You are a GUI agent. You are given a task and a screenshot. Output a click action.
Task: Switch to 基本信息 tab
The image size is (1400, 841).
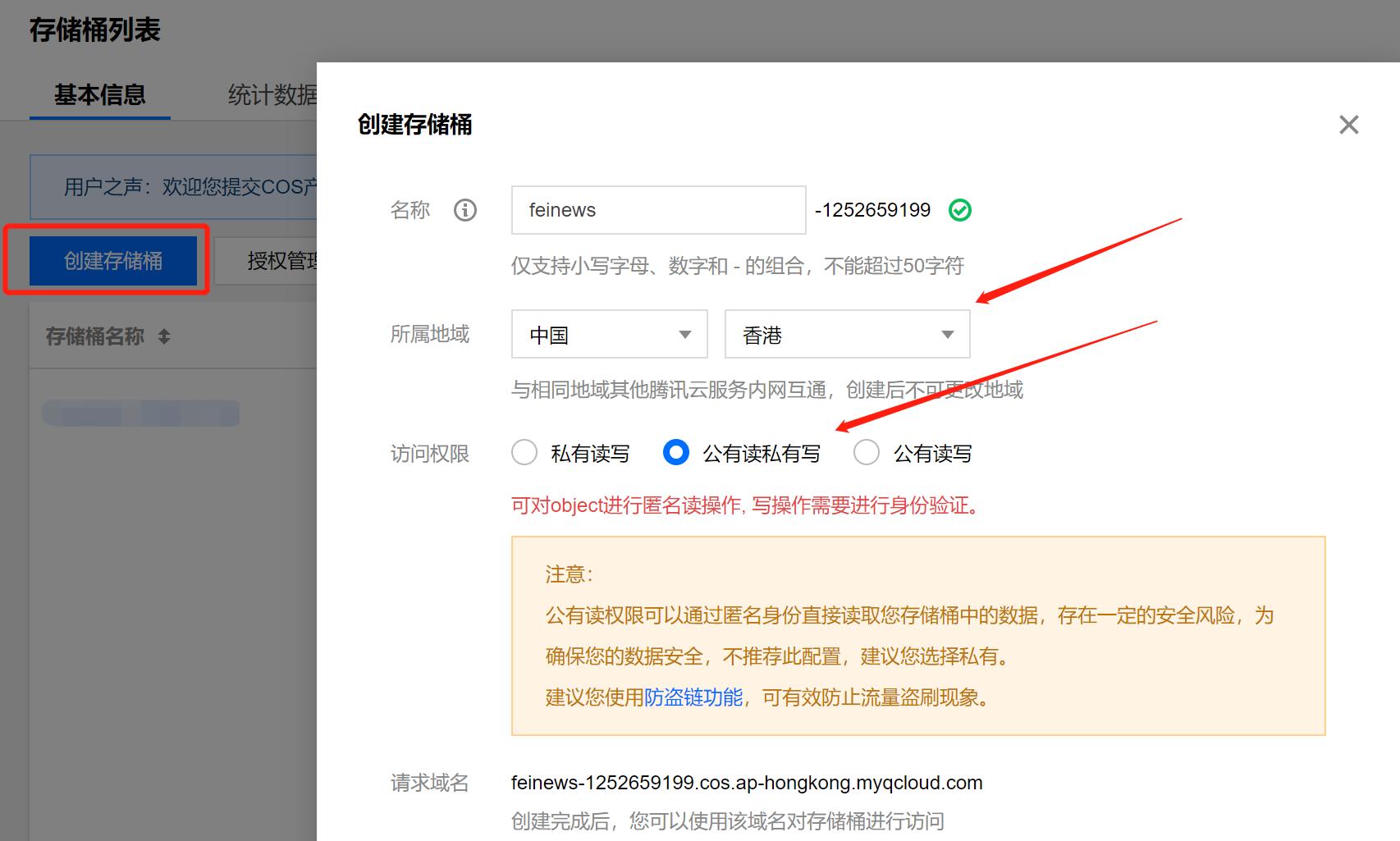click(100, 95)
